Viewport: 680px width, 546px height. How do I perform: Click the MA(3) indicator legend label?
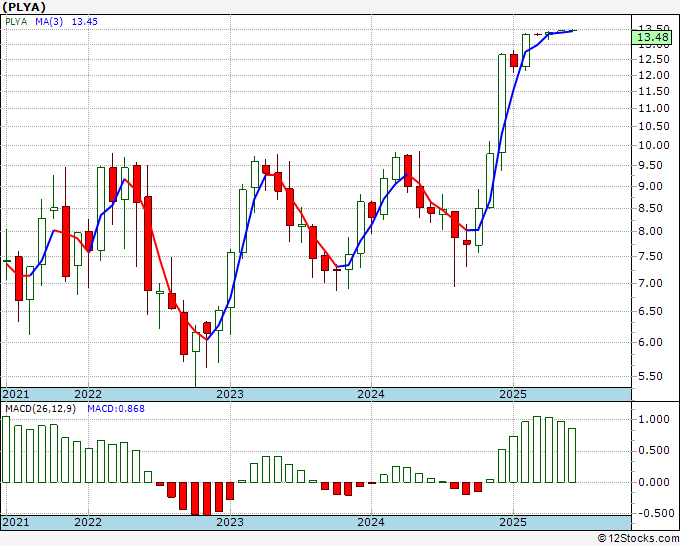tap(49, 22)
